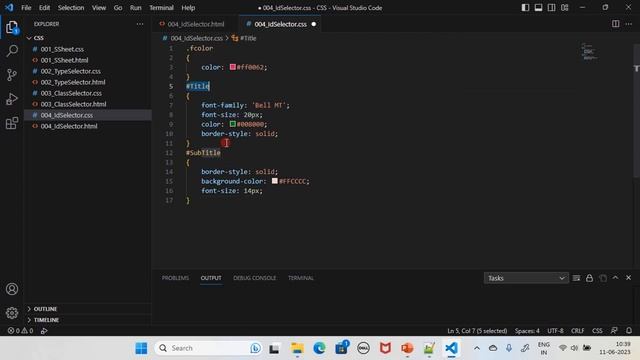The image size is (640, 360).
Task: Close the bottom panel
Action: (629, 278)
